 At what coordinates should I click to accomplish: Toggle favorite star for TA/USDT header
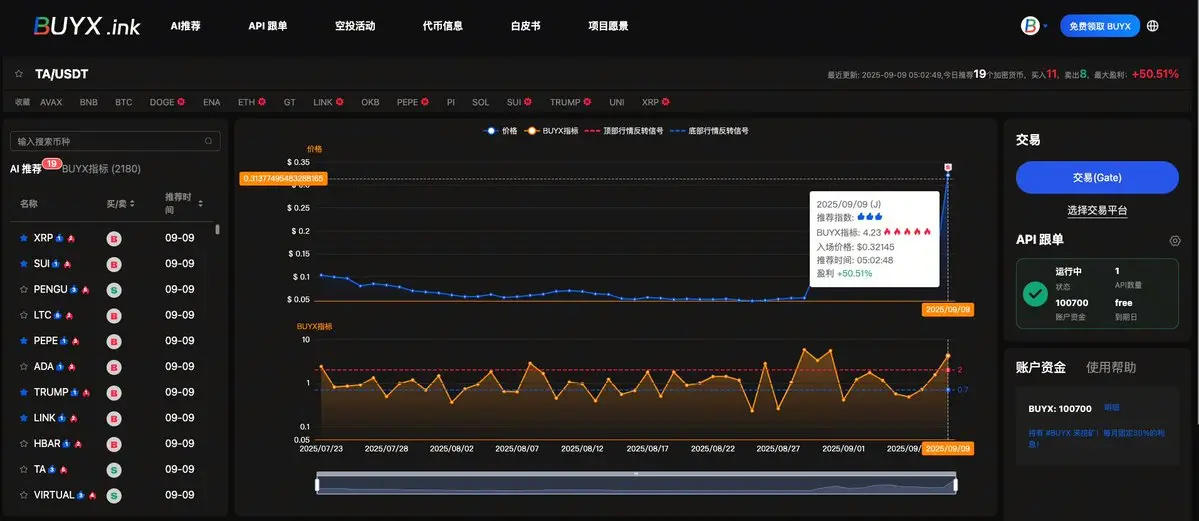pos(19,74)
